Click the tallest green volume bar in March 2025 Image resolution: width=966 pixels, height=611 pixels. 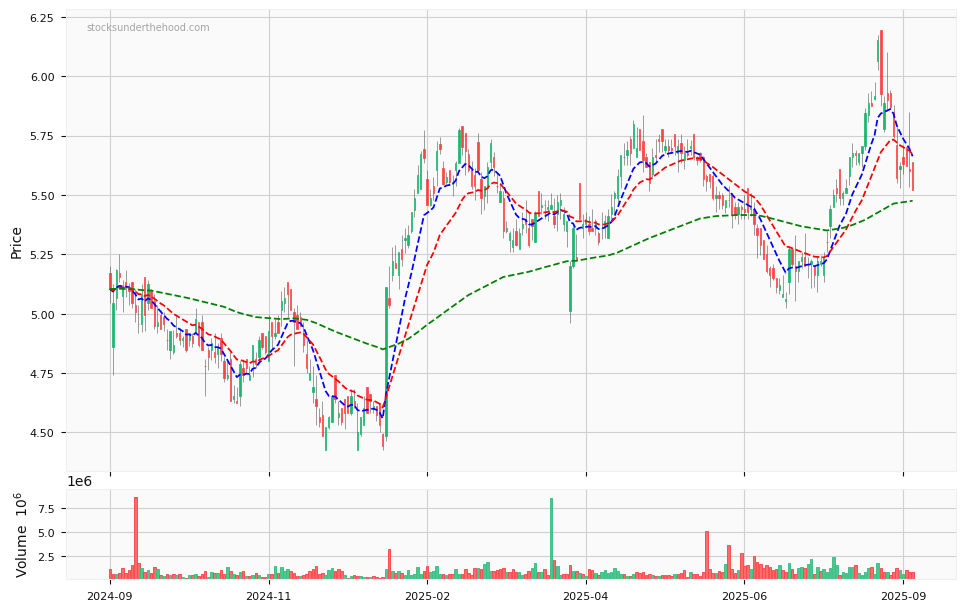[551, 538]
